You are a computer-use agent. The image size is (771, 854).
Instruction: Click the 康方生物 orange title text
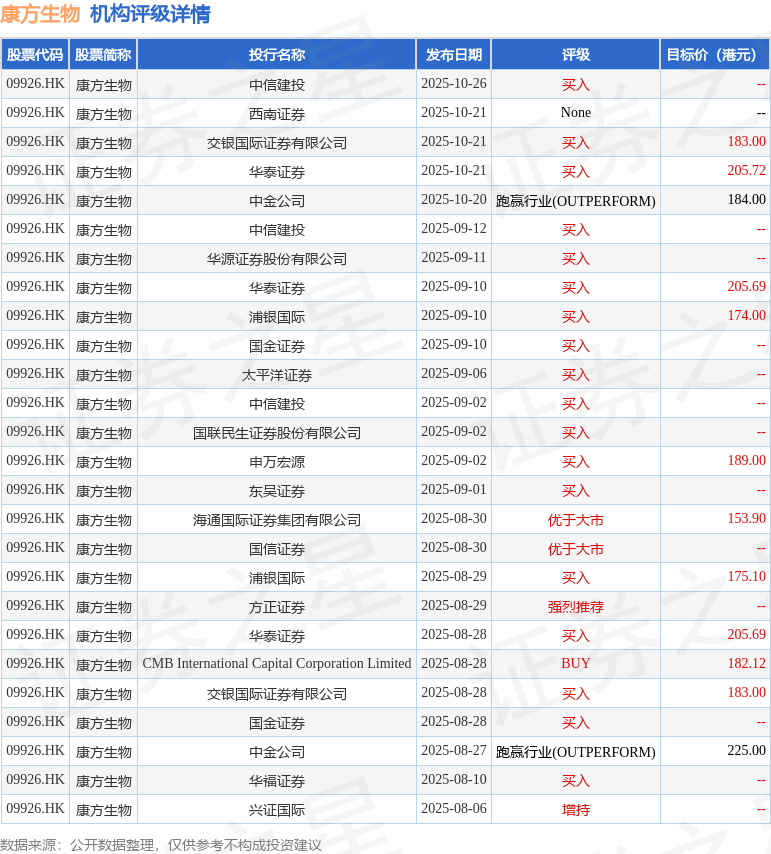(40, 14)
